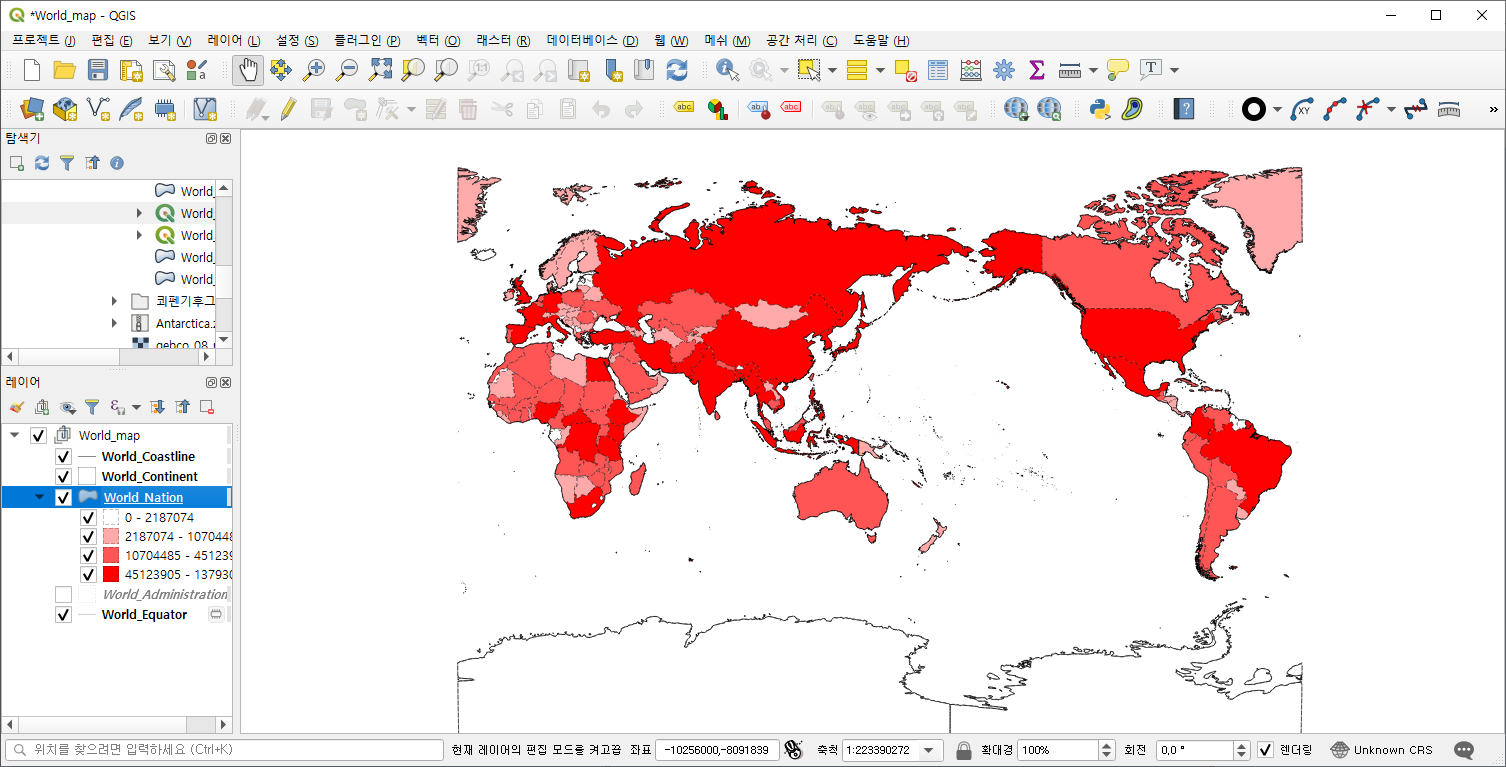Open the 프로젝트 menu
The image size is (1506, 767).
click(43, 41)
